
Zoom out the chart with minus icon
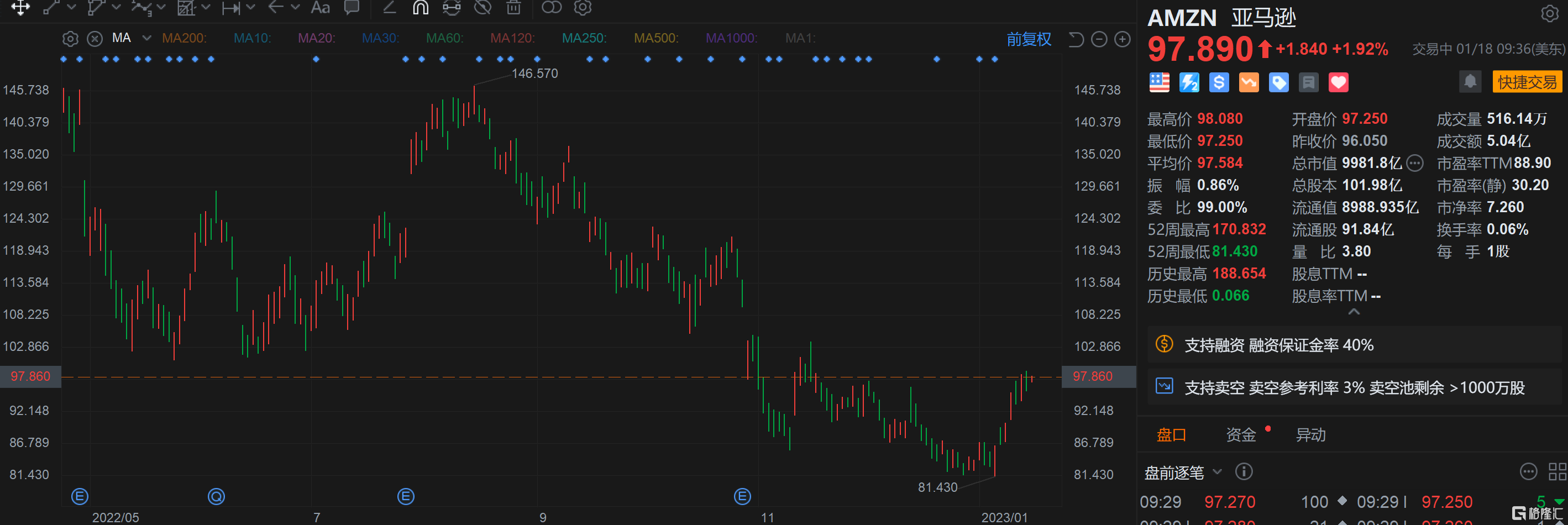(1099, 40)
